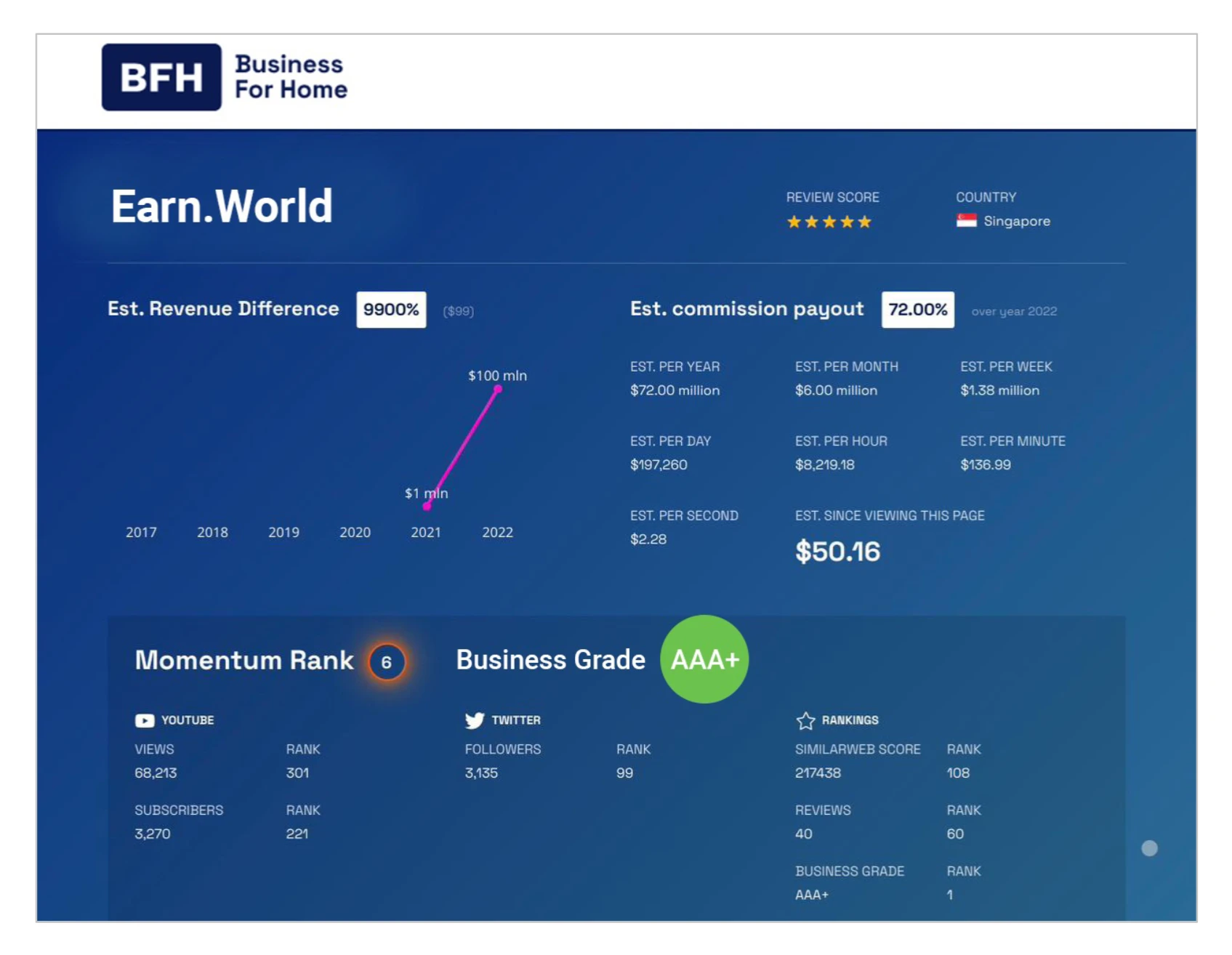
Task: Click the "($99)" note
Action: coord(459,311)
